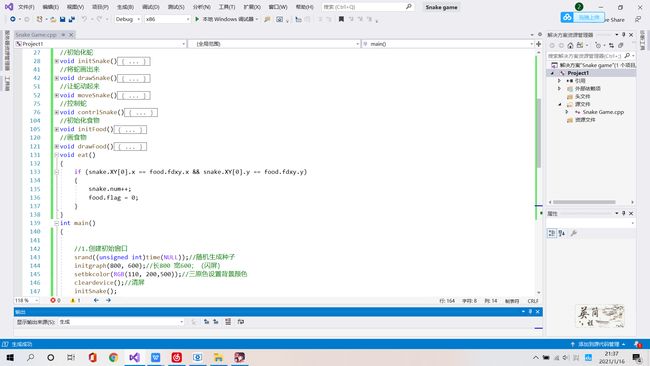Click the categorized view icon in Properties panel

coord(552,233)
